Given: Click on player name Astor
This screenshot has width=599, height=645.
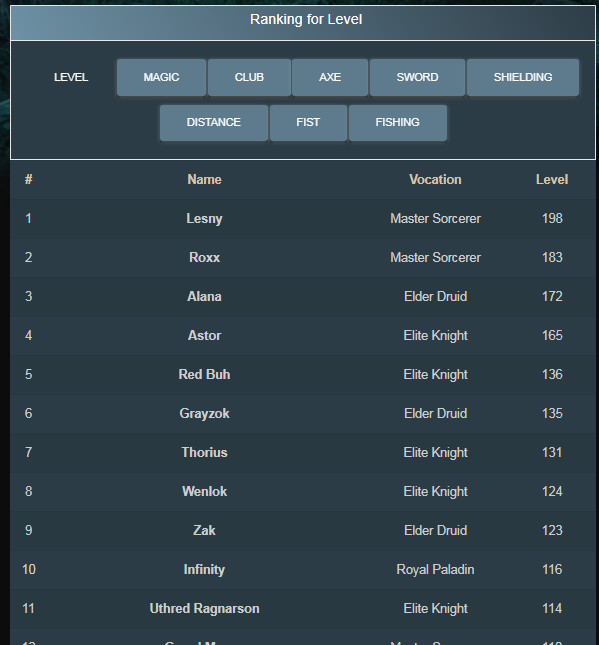Looking at the screenshot, I should tap(204, 336).
